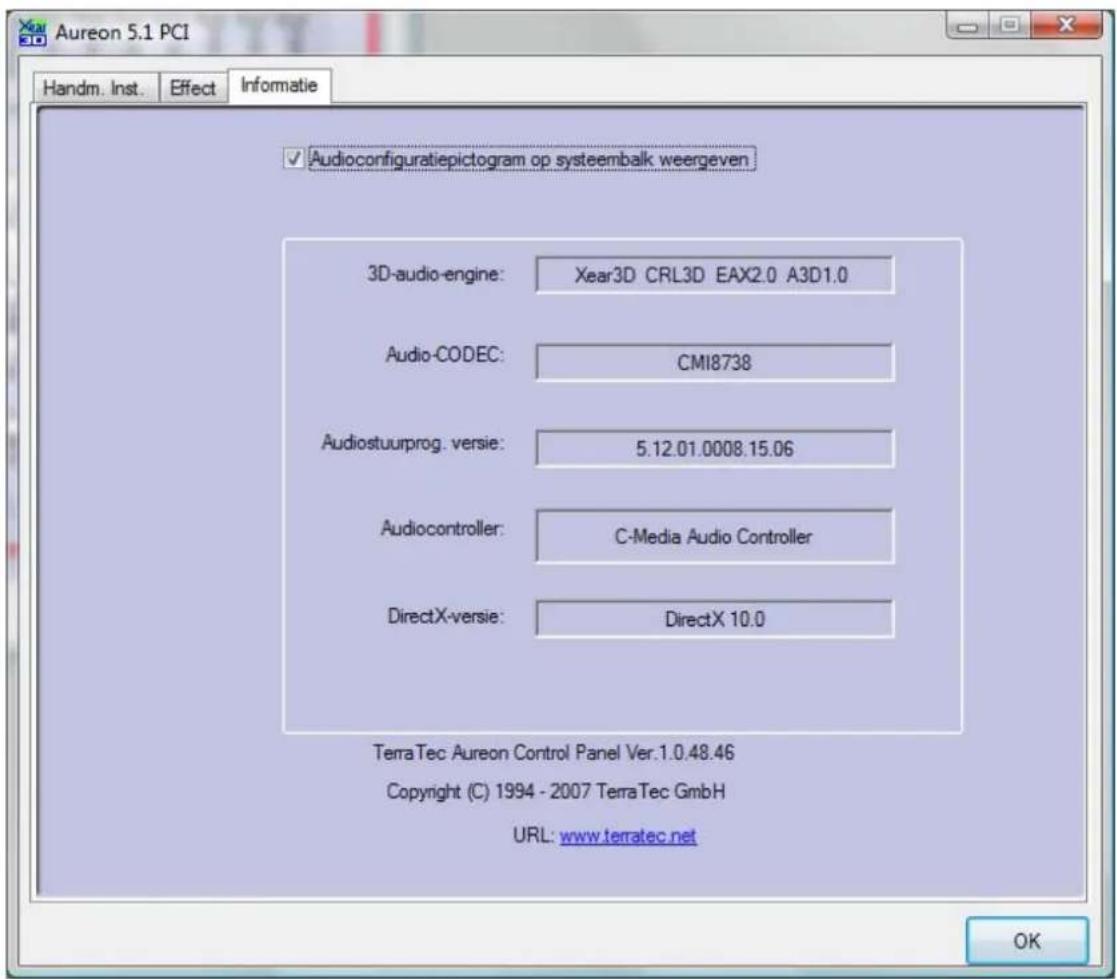Click the Copyright 1994 - 2007 TerraTec text
This screenshot has height=979, width=1117.
click(556, 792)
